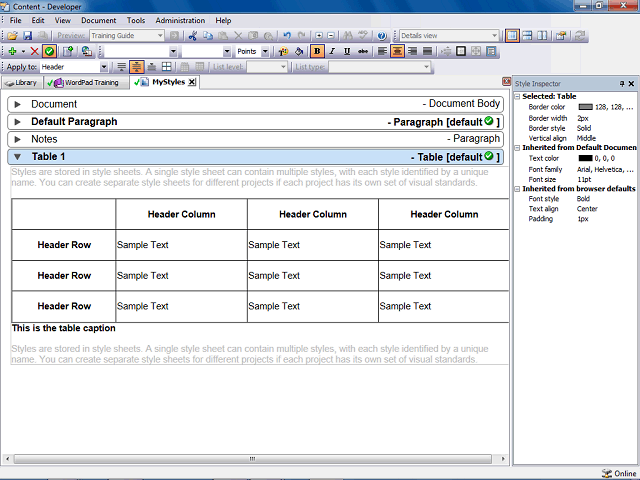640x480 pixels.
Task: Expand the Notes style row
Action: (17, 139)
